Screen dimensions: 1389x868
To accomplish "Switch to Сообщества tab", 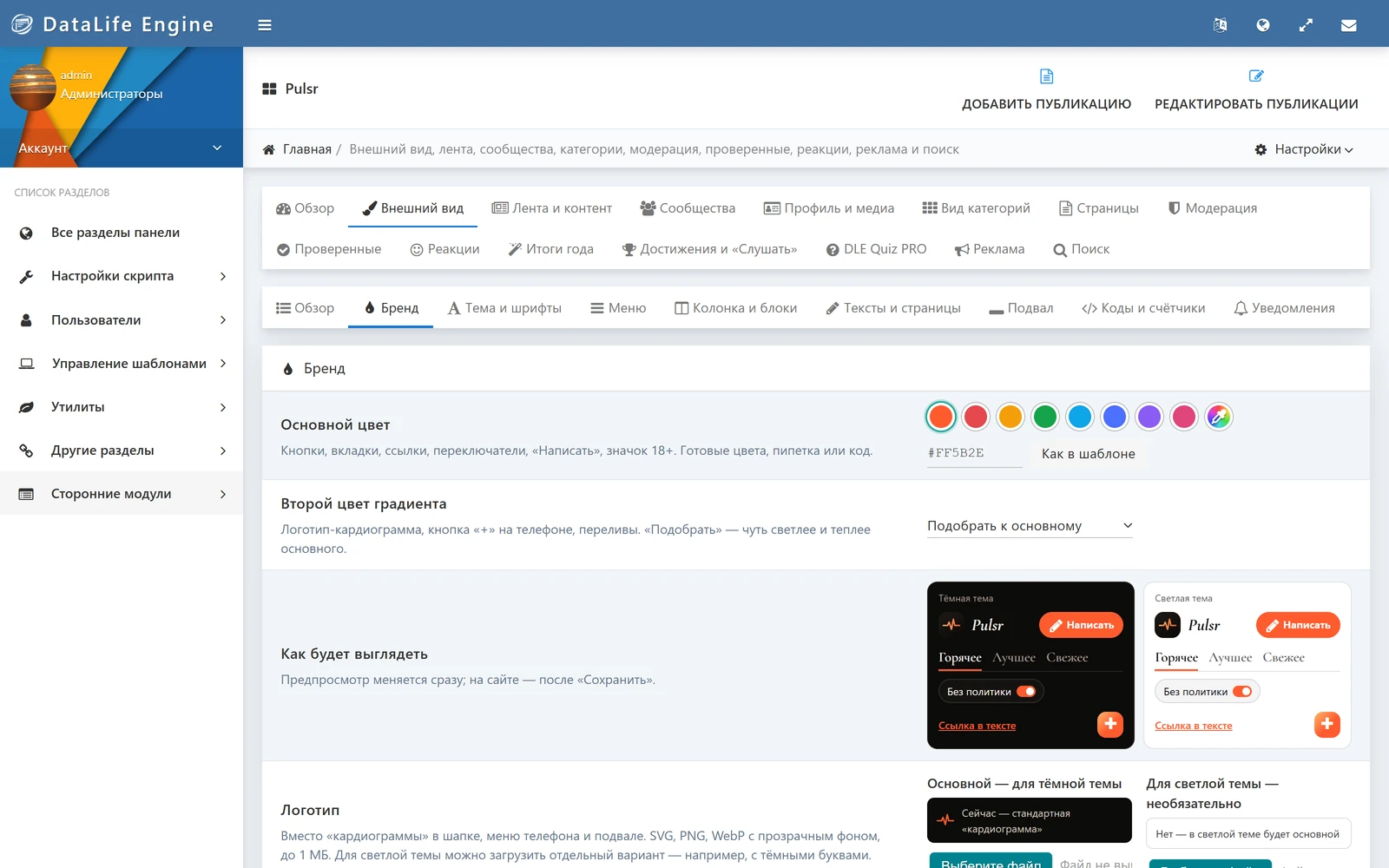I will tap(688, 208).
